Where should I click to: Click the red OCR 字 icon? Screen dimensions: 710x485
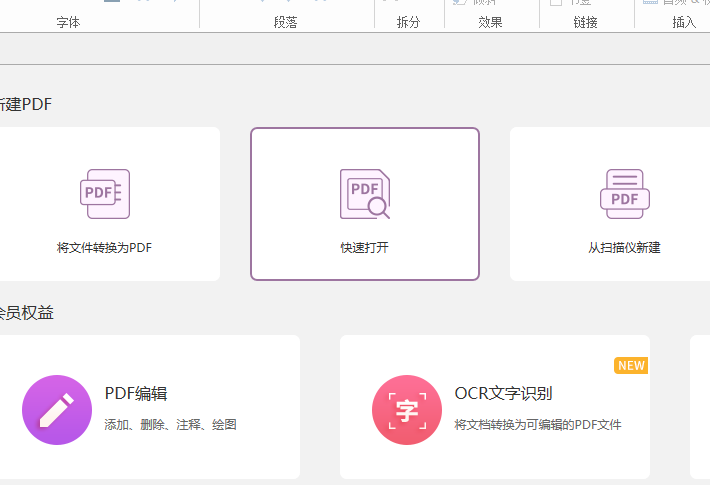[407, 410]
